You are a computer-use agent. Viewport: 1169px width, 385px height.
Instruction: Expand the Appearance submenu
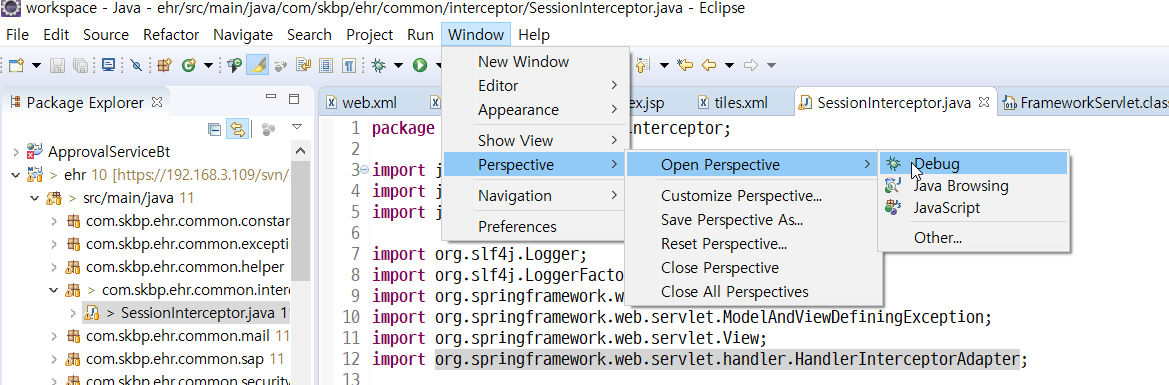tap(535, 110)
